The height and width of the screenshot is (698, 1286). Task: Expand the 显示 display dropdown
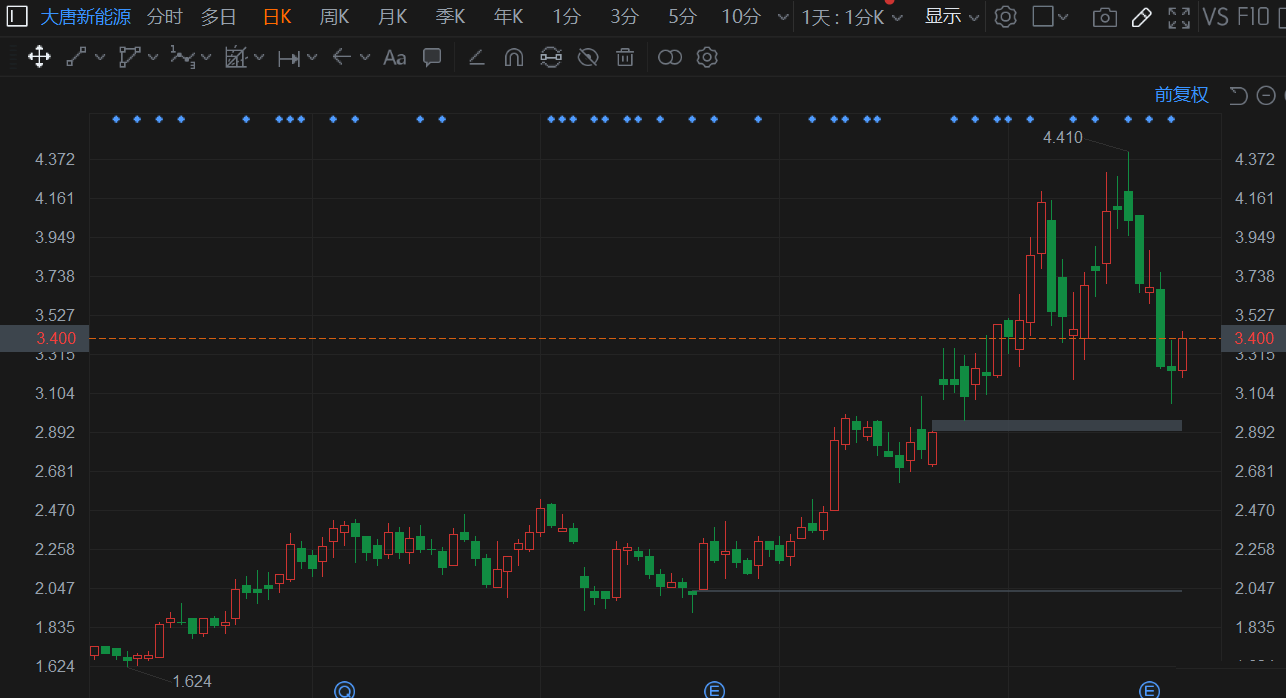tap(951, 17)
